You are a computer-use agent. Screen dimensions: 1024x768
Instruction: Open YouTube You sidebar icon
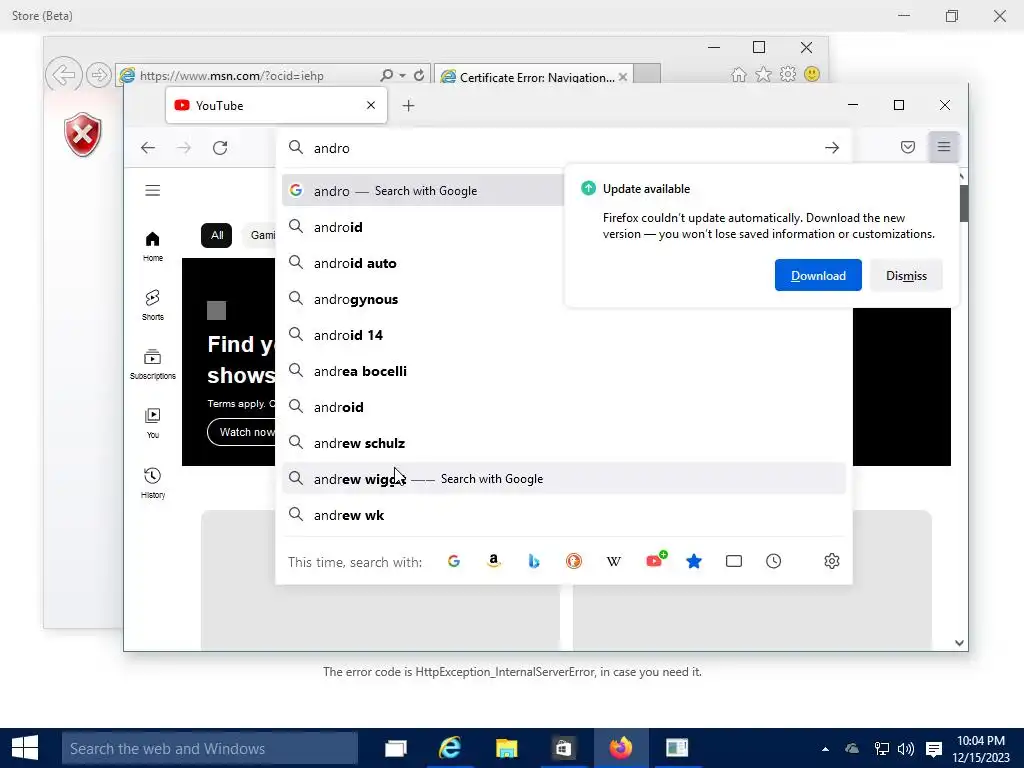pos(153,423)
